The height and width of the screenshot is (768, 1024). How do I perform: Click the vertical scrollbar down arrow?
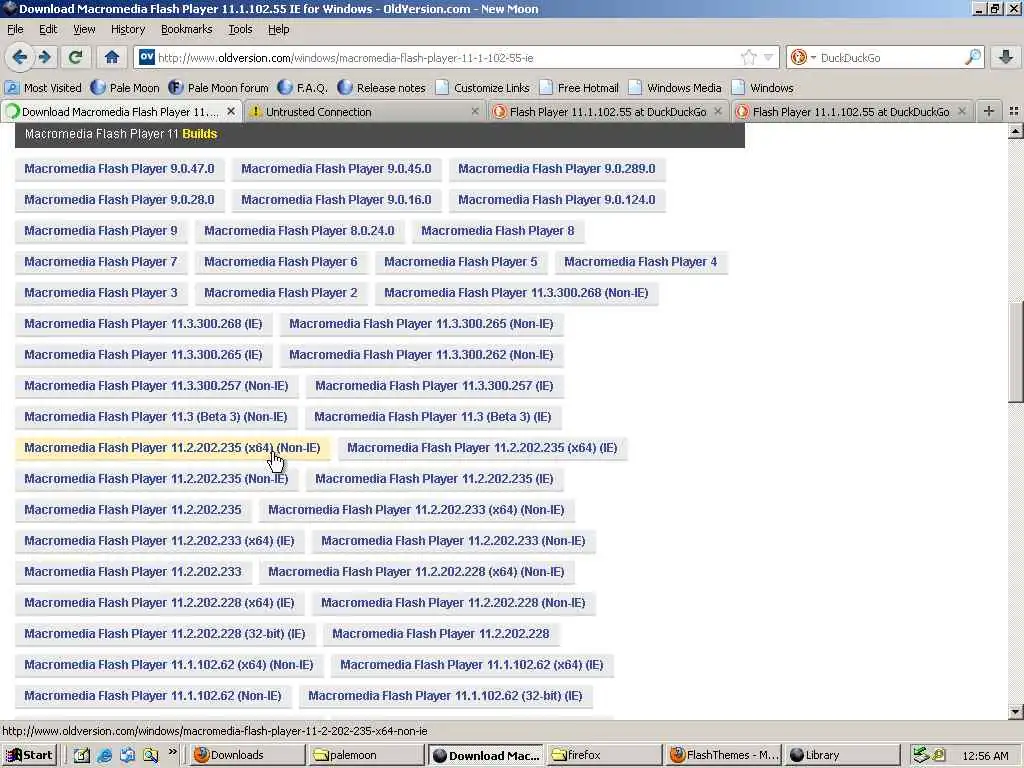(1016, 712)
